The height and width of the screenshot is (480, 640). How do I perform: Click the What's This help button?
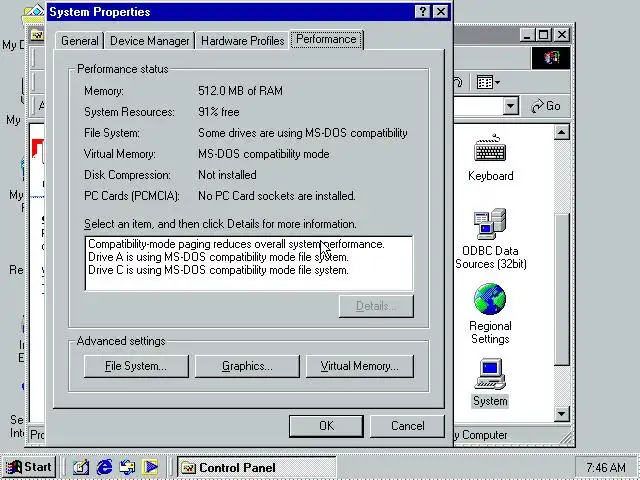[x=422, y=11]
